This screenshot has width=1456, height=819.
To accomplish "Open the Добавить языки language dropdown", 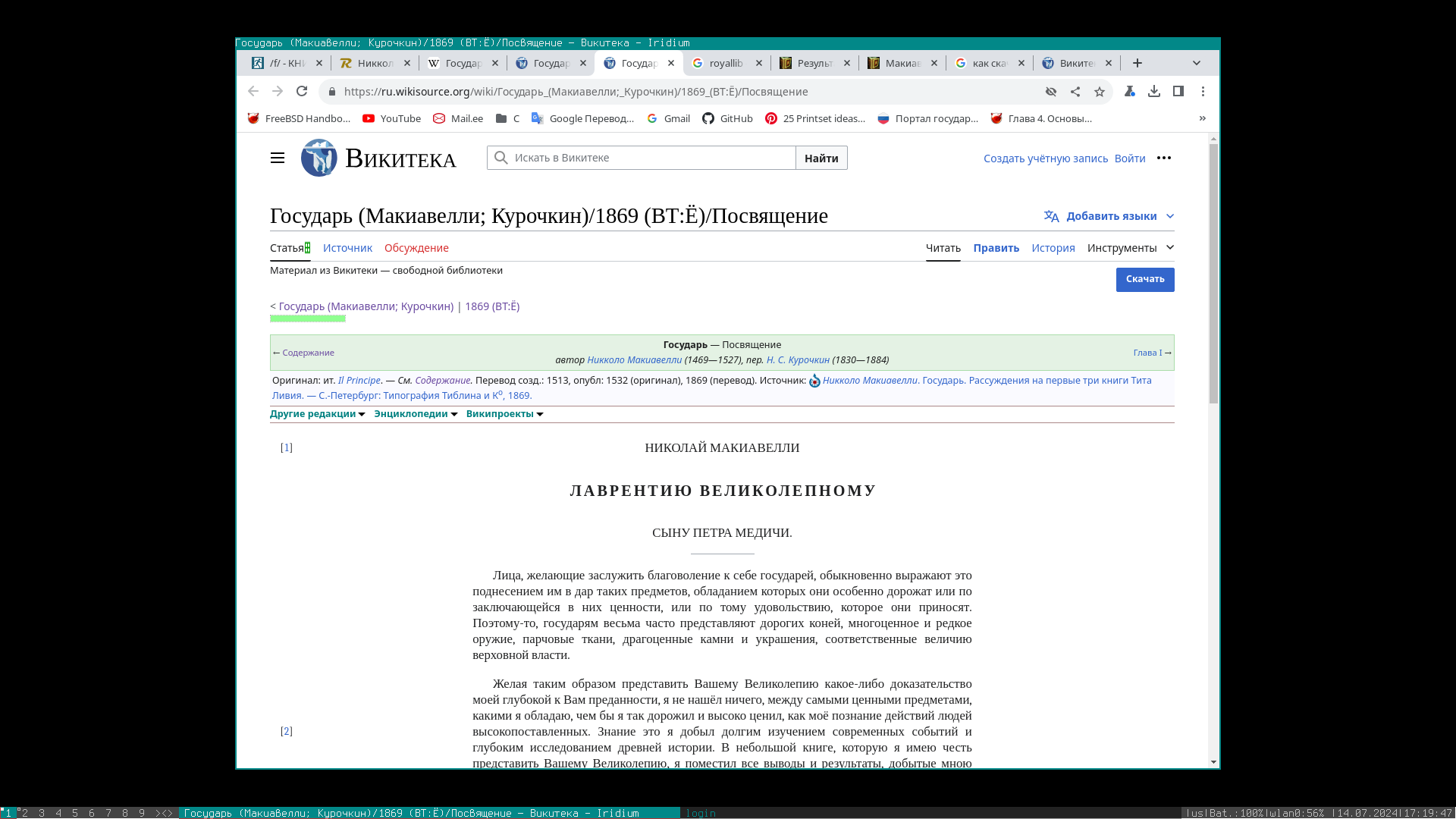I will [x=1109, y=216].
